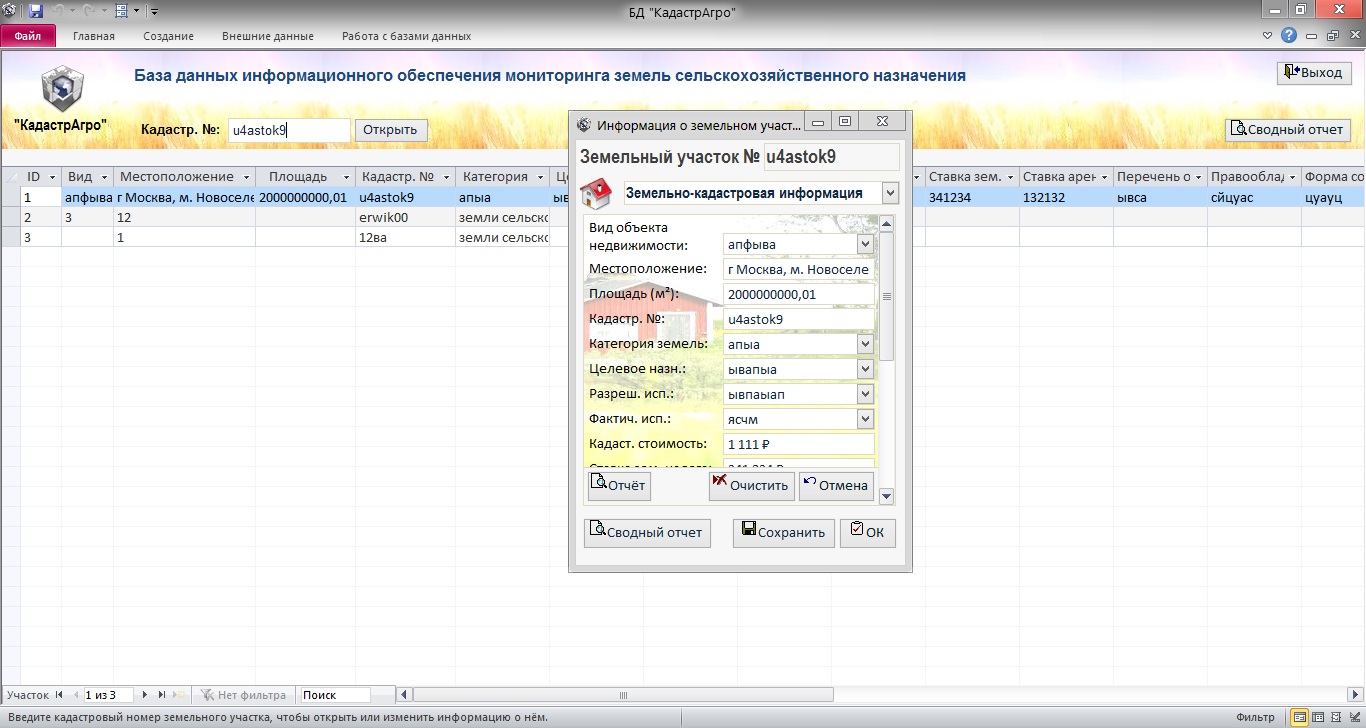Open the Площадь column filter dropdown
The image size is (1366, 728).
pyautogui.click(x=346, y=177)
